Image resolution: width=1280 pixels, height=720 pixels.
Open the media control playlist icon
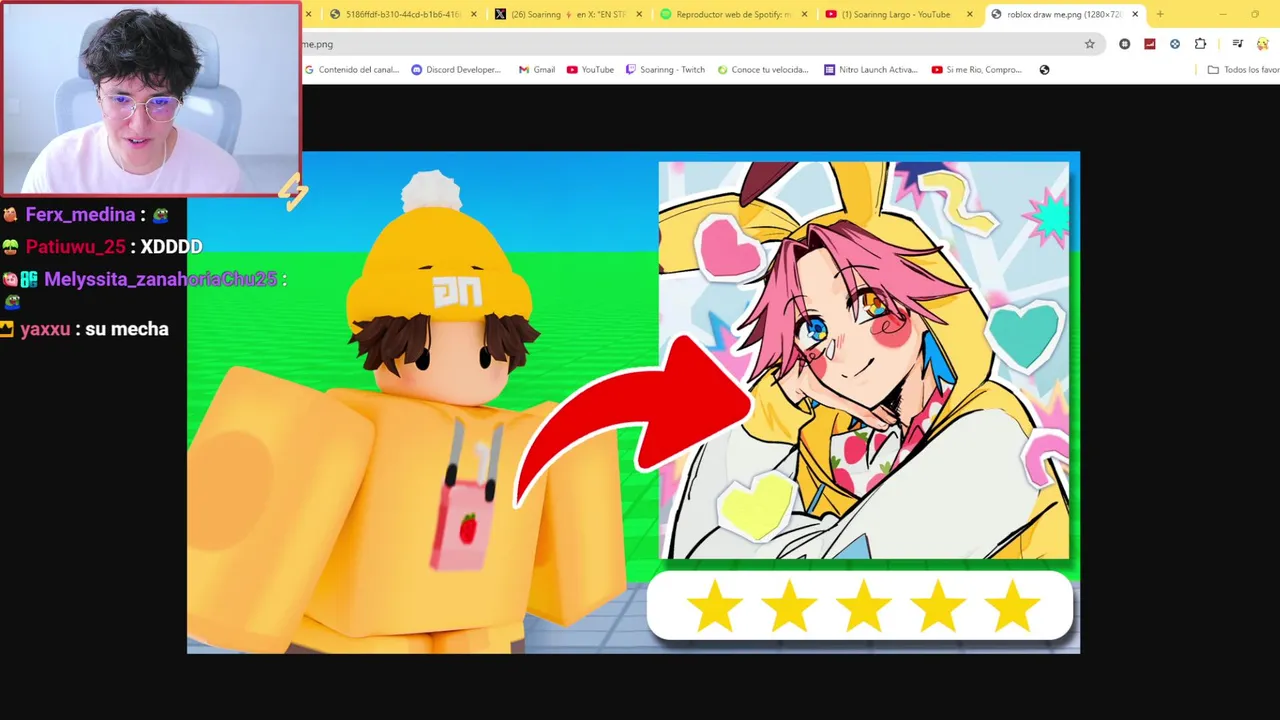click(x=1238, y=44)
